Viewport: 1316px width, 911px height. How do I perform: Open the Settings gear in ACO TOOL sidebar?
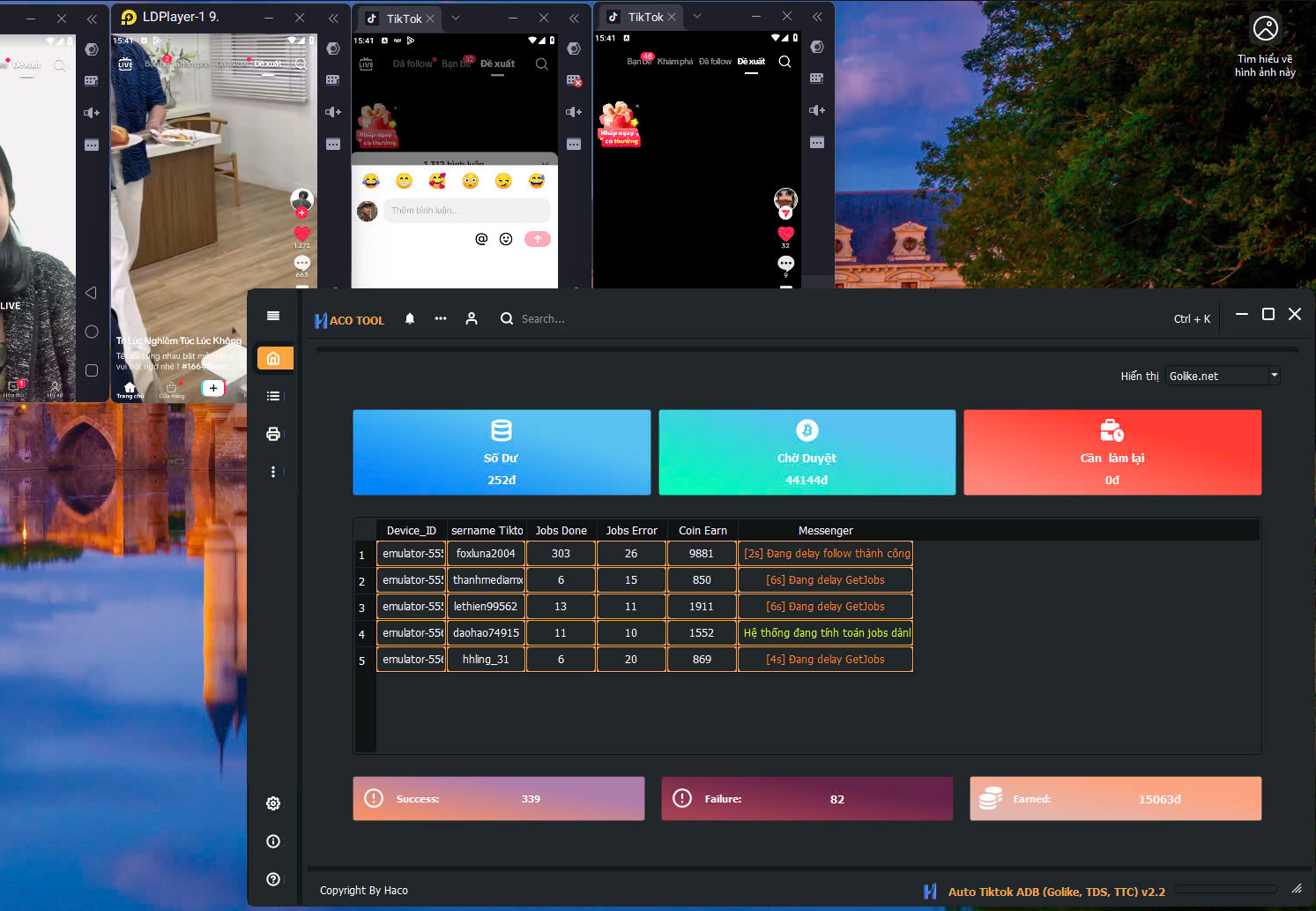pyautogui.click(x=273, y=803)
